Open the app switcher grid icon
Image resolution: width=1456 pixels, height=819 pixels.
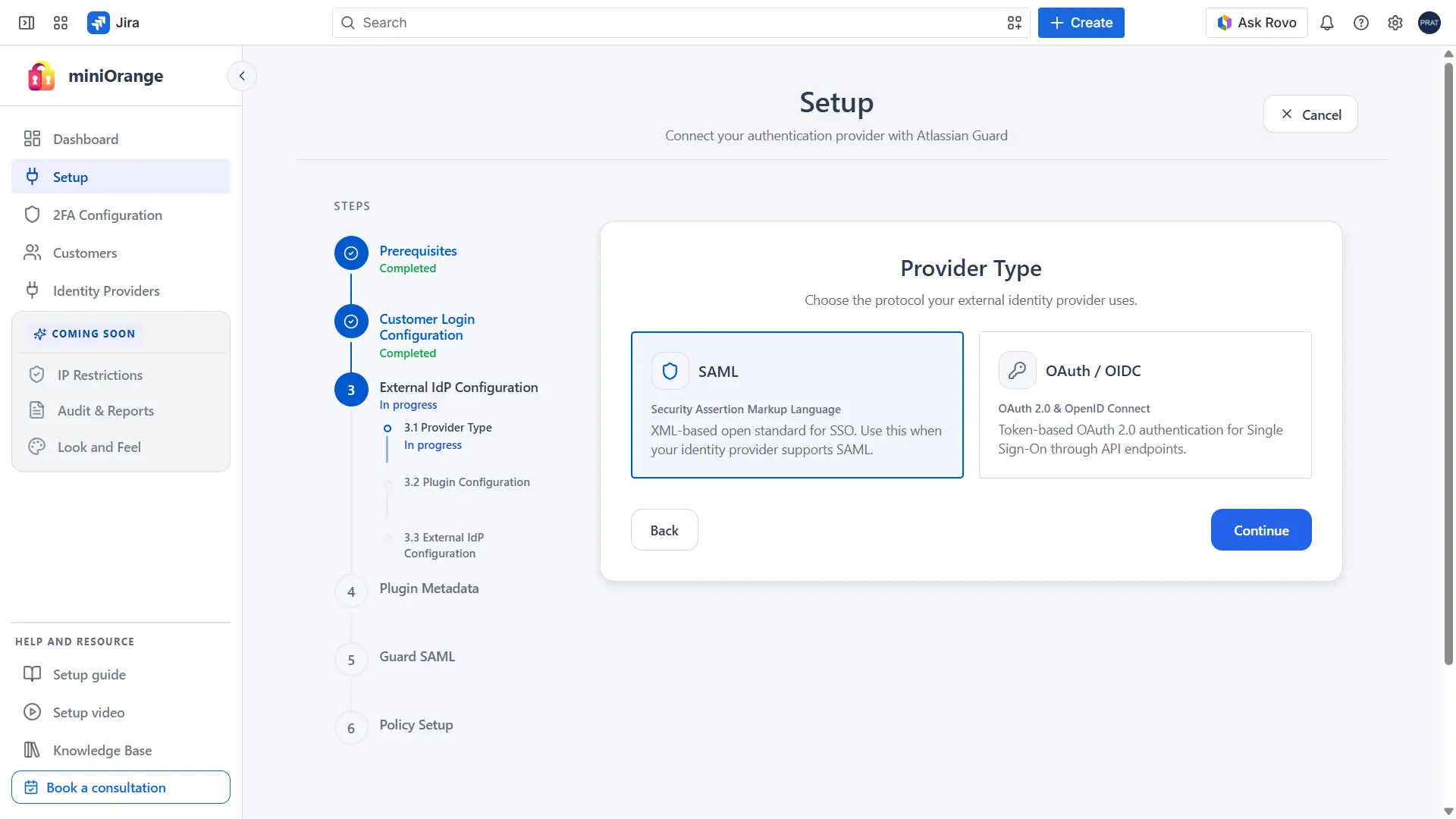(61, 23)
